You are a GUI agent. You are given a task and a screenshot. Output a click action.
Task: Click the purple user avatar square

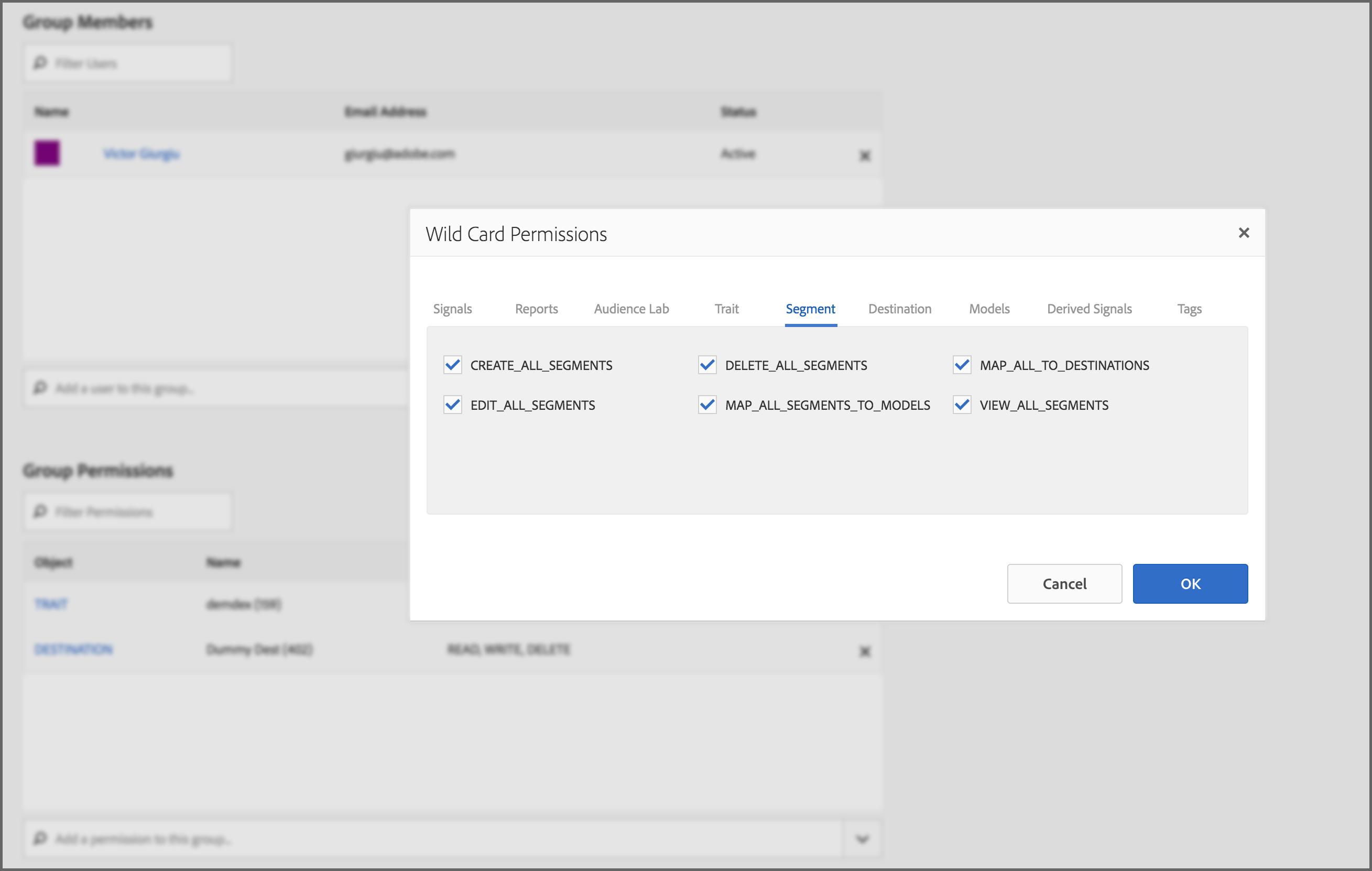47,153
